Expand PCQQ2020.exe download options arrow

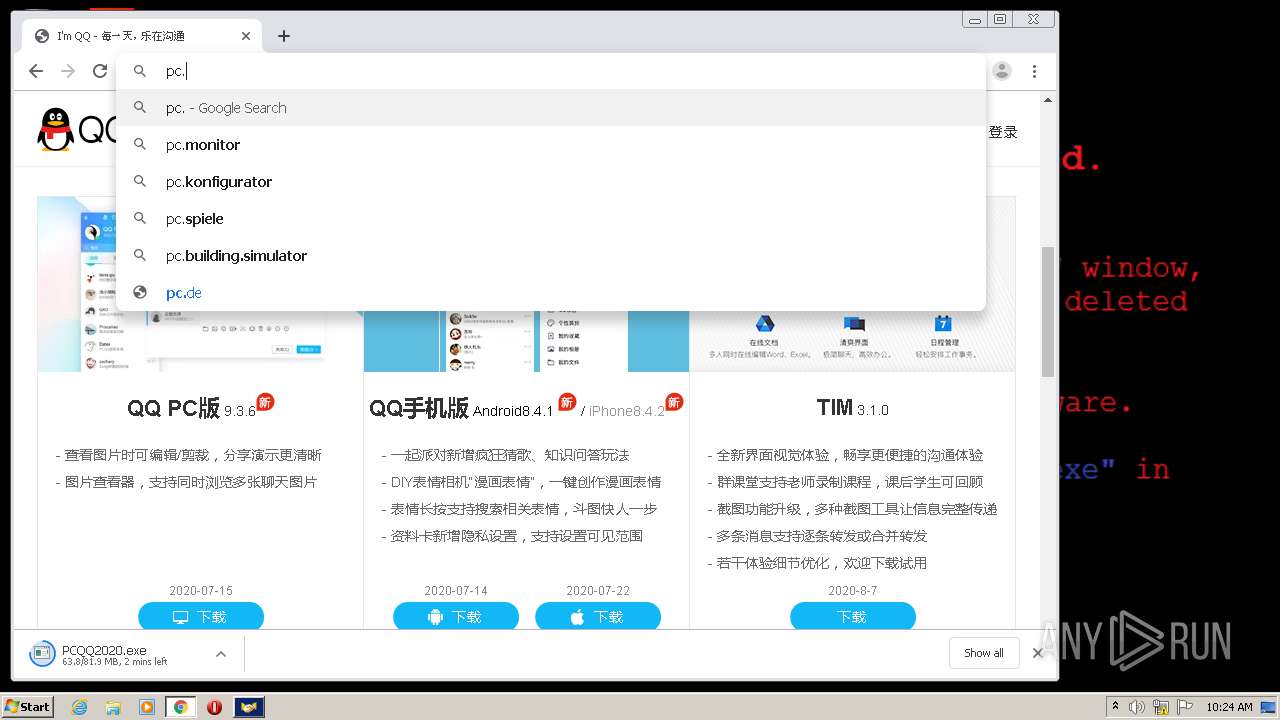pyautogui.click(x=221, y=654)
